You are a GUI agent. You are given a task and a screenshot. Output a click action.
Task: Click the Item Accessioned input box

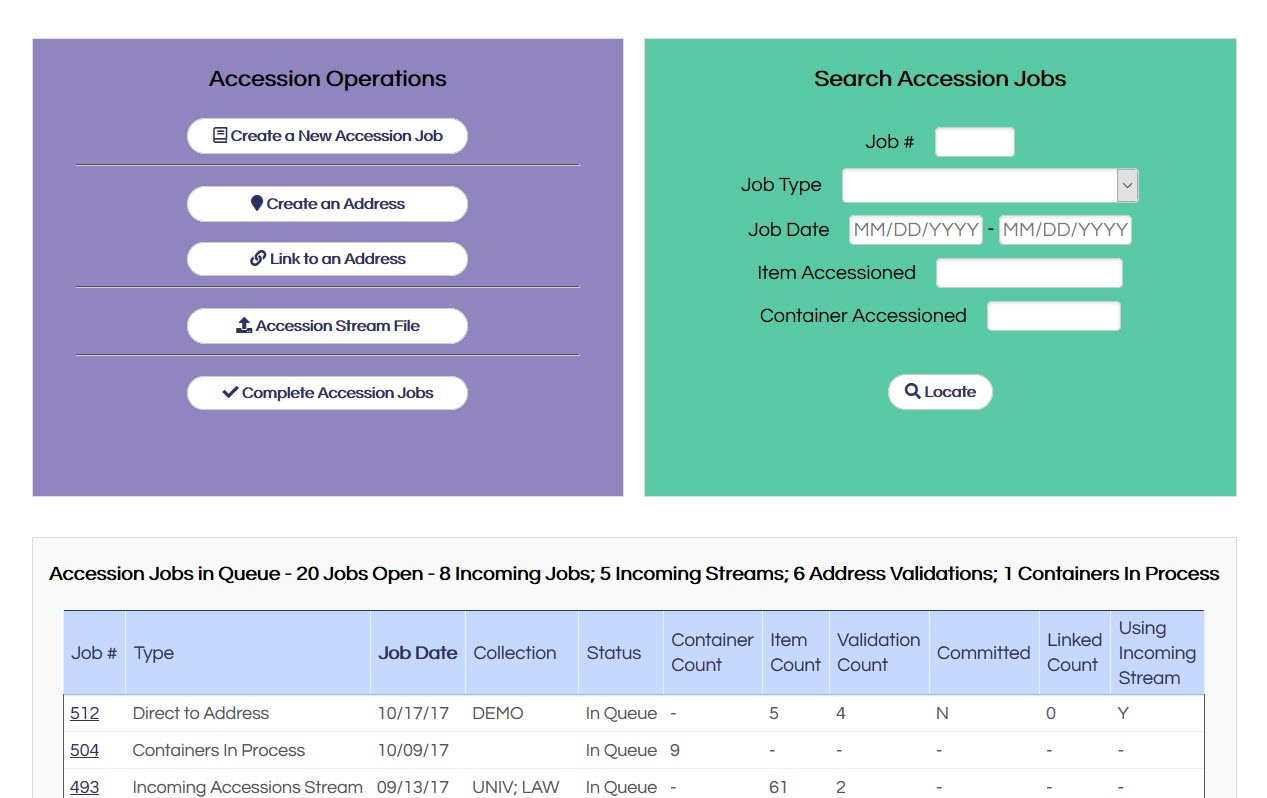tap(1029, 273)
